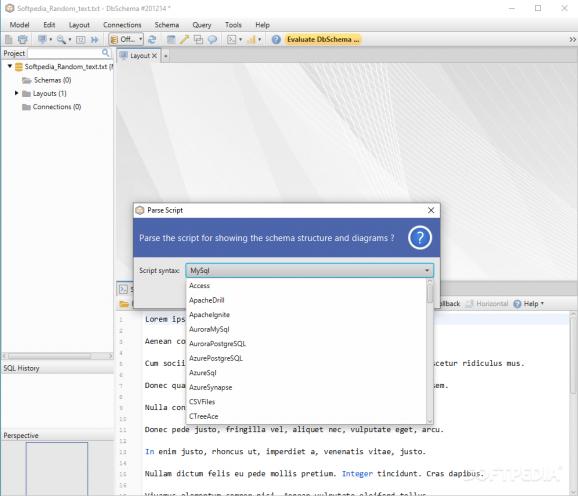Click the callout comment bubble icon
Image resolution: width=578 pixels, height=496 pixels.
(212, 39)
